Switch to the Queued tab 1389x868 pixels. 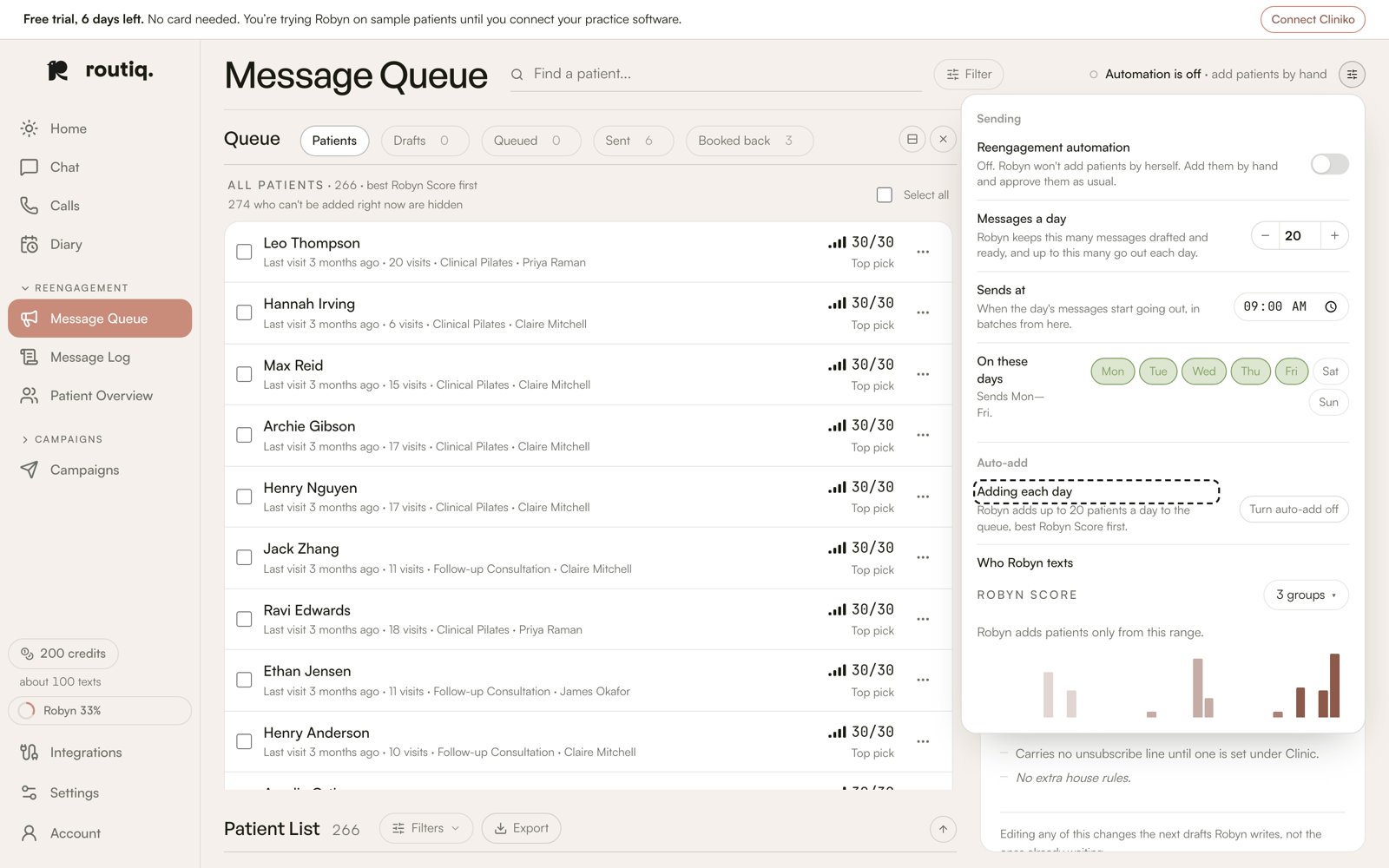click(x=530, y=141)
